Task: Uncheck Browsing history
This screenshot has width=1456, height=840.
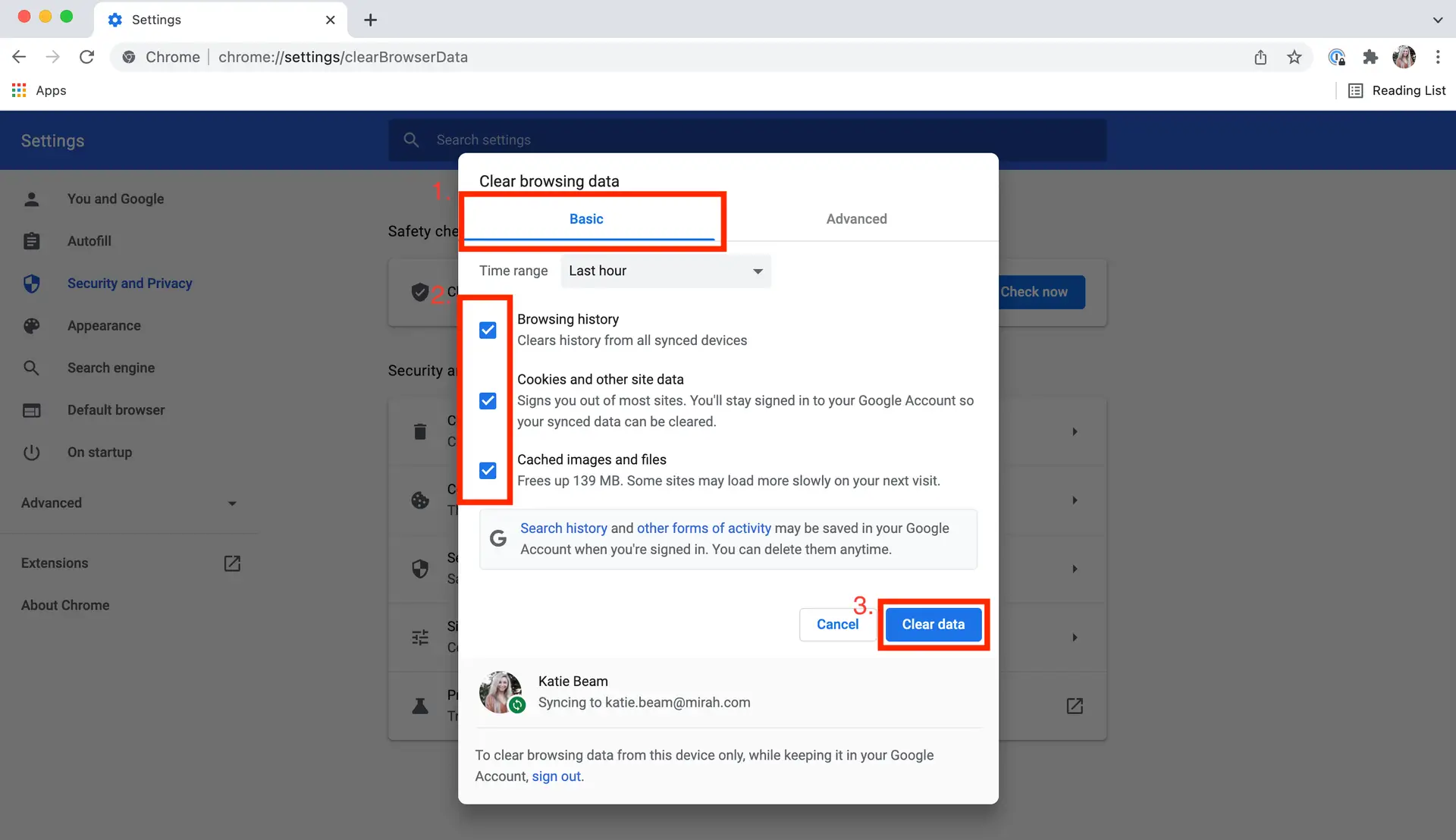Action: pos(488,330)
